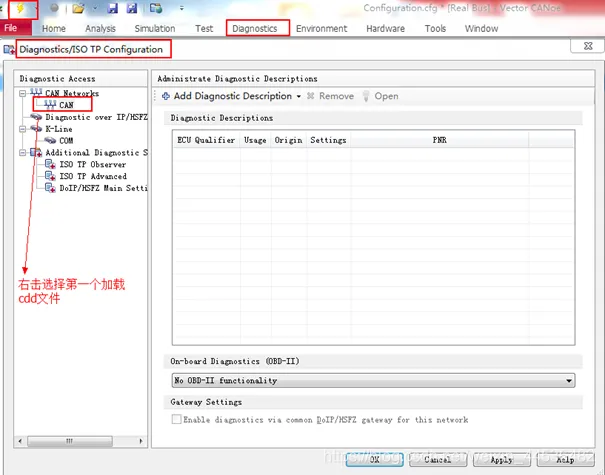Click the open folder icon in toolbar
The image size is (605, 475).
(x=77, y=8)
